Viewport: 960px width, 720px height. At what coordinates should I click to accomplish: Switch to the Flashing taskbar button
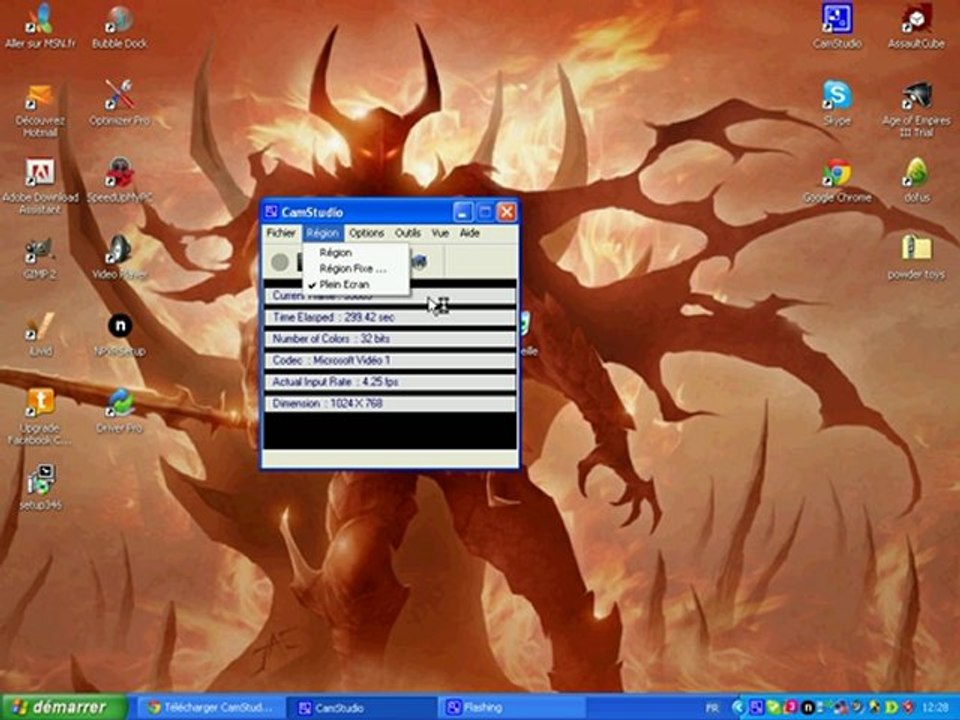511,708
